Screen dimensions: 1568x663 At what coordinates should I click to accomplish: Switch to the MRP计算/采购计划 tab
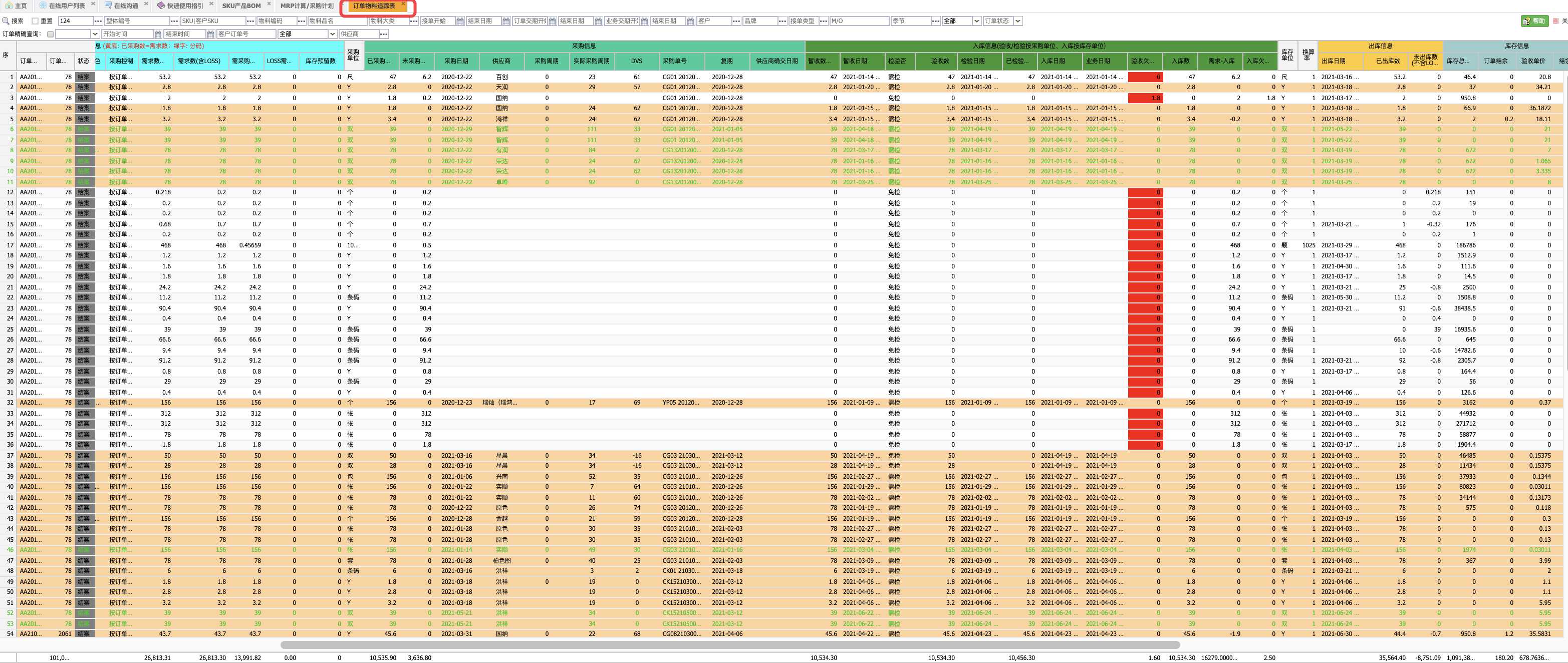[x=307, y=6]
